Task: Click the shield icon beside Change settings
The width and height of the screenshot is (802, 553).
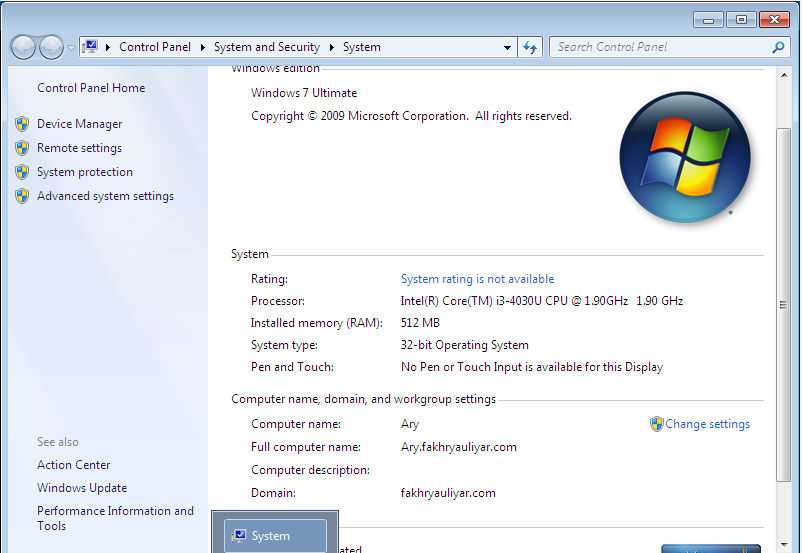Action: pos(657,424)
